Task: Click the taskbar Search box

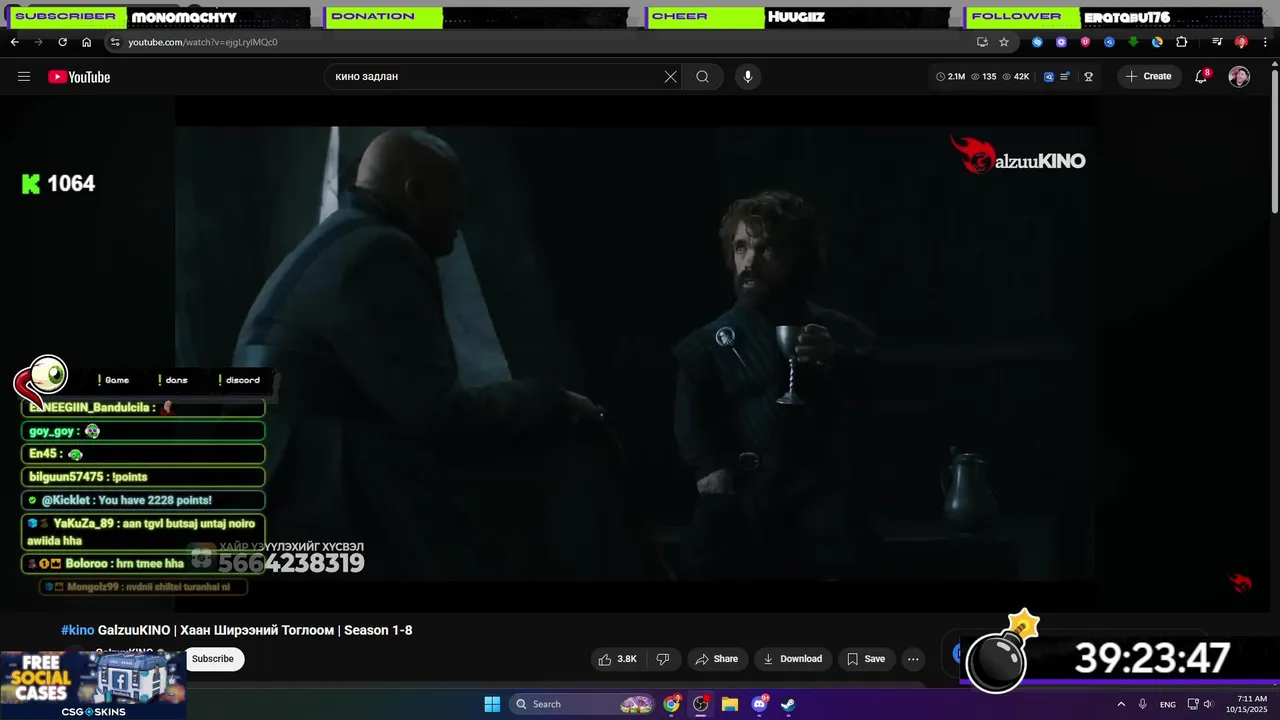Action: coord(583,704)
